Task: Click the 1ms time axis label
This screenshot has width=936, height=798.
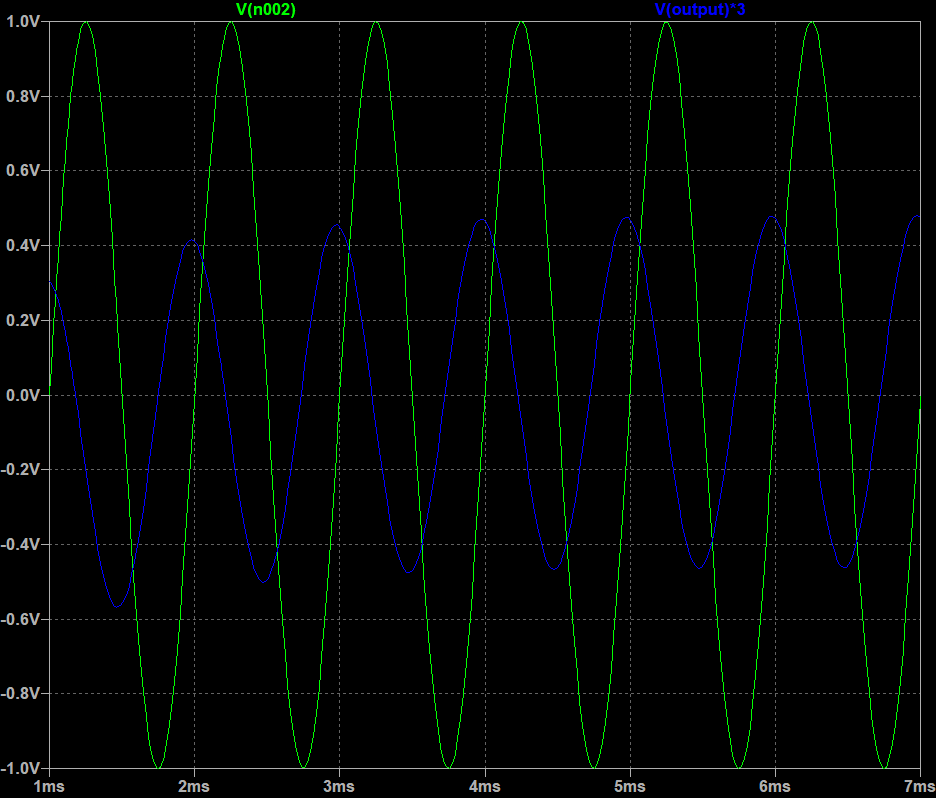Action: pyautogui.click(x=49, y=786)
